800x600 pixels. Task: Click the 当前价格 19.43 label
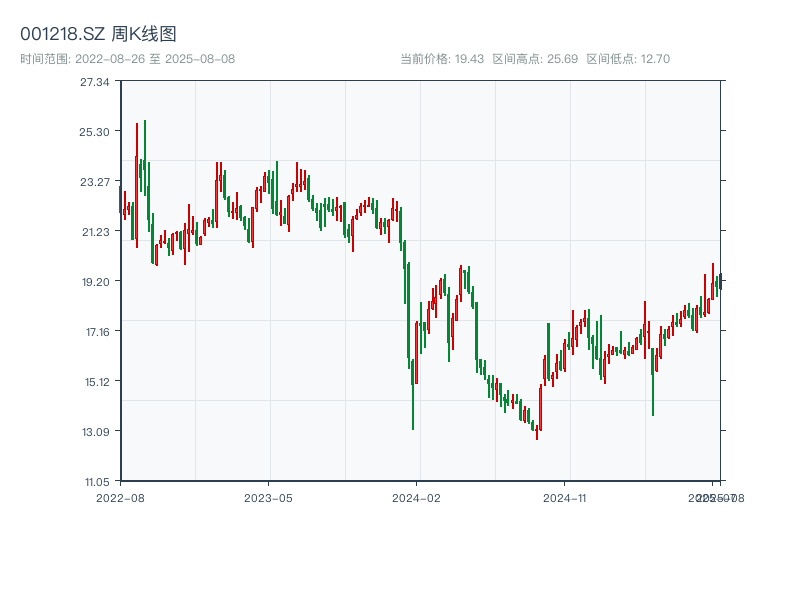tap(442, 59)
